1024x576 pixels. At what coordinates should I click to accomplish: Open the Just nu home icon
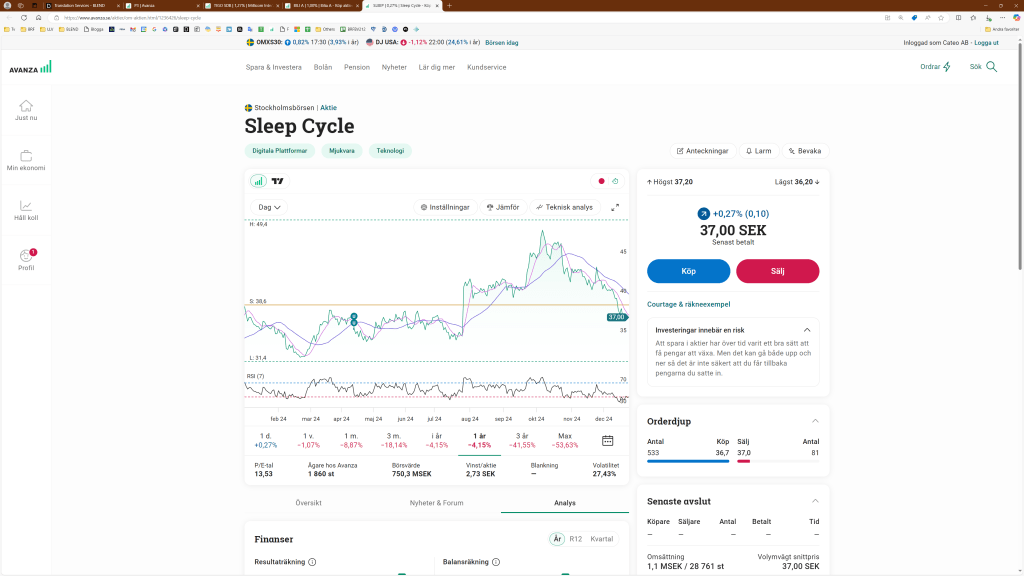pyautogui.click(x=26, y=106)
